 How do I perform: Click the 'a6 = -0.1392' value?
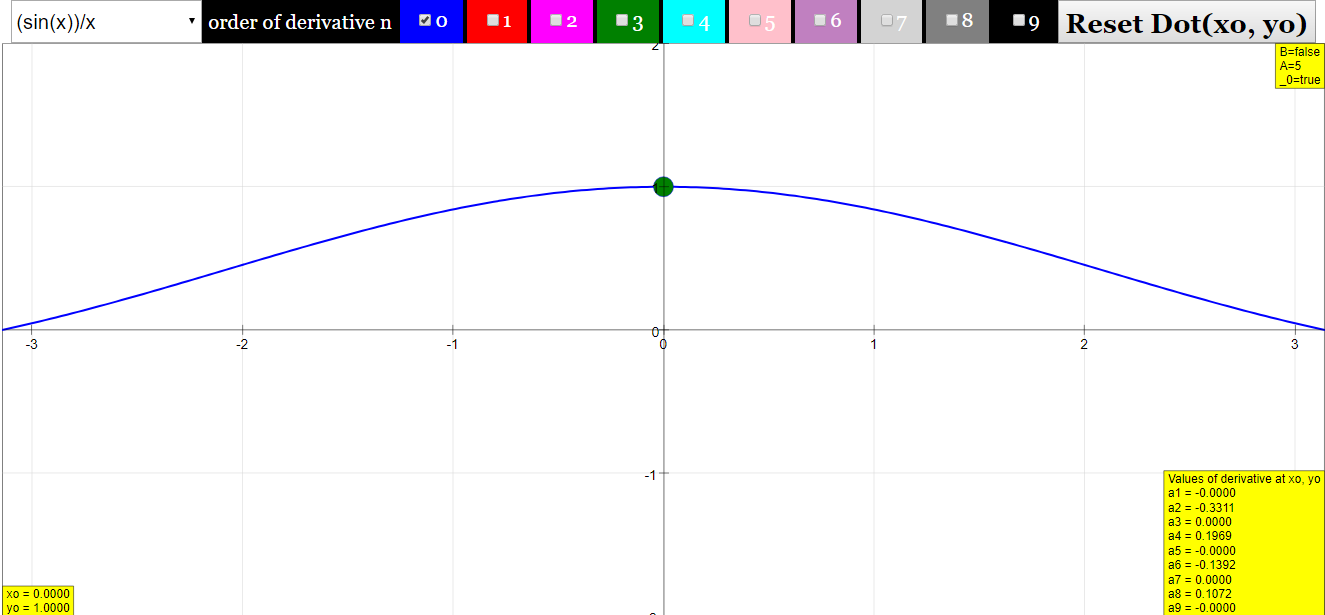(x=1201, y=565)
